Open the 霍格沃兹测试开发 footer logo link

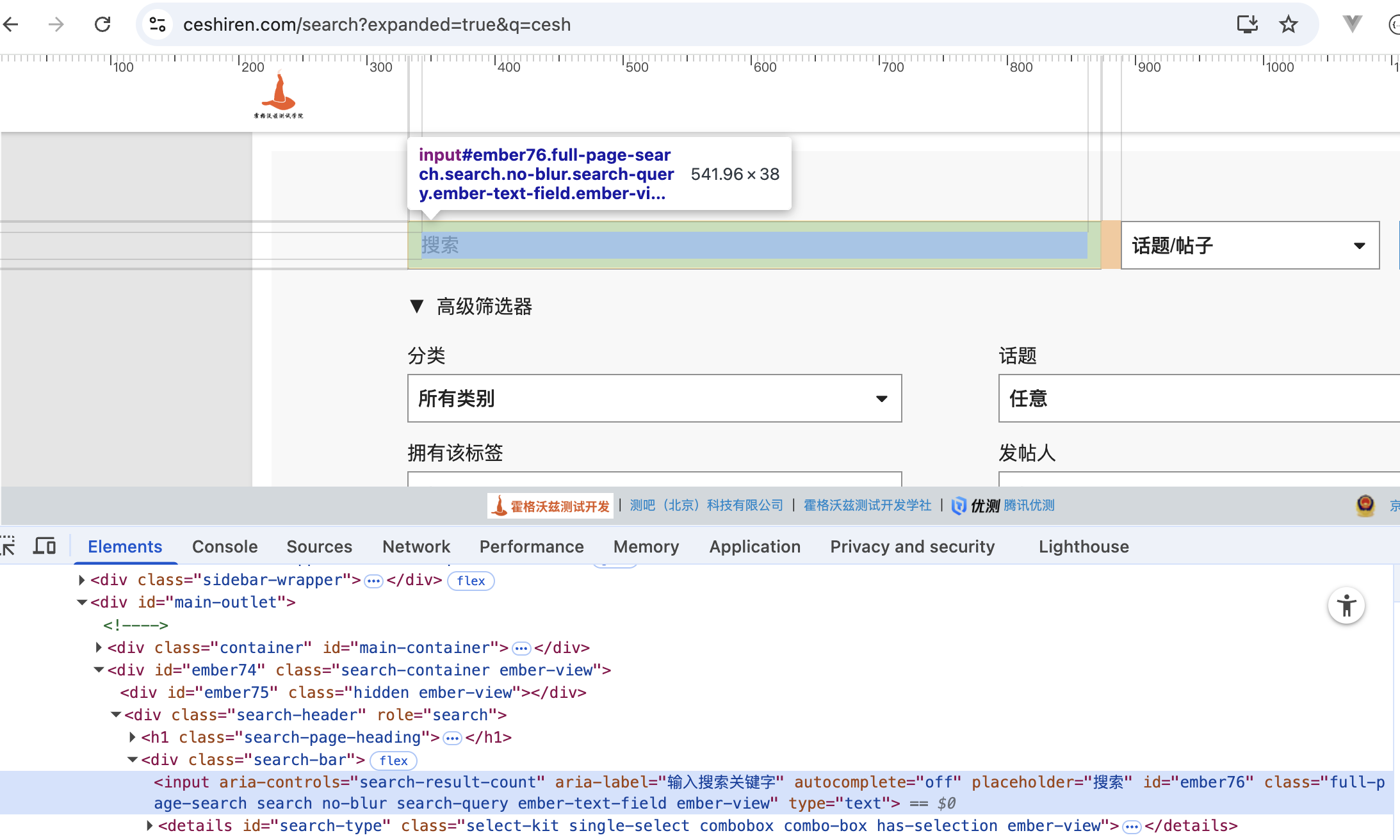pyautogui.click(x=550, y=506)
